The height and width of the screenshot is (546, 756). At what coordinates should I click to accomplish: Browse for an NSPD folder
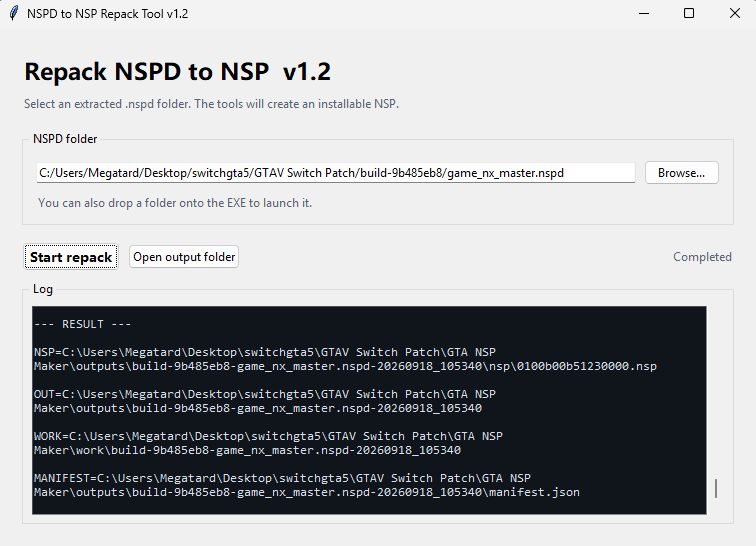point(681,173)
